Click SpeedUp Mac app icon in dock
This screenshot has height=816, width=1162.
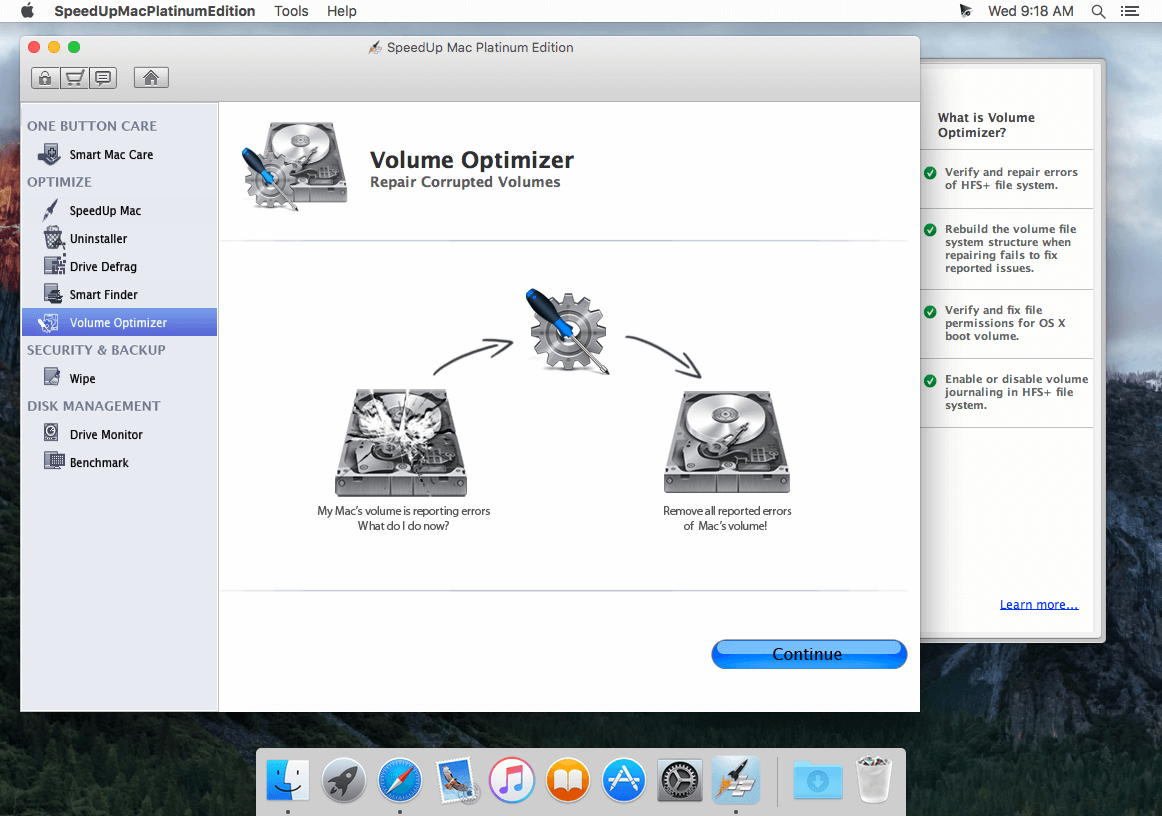coord(736,780)
